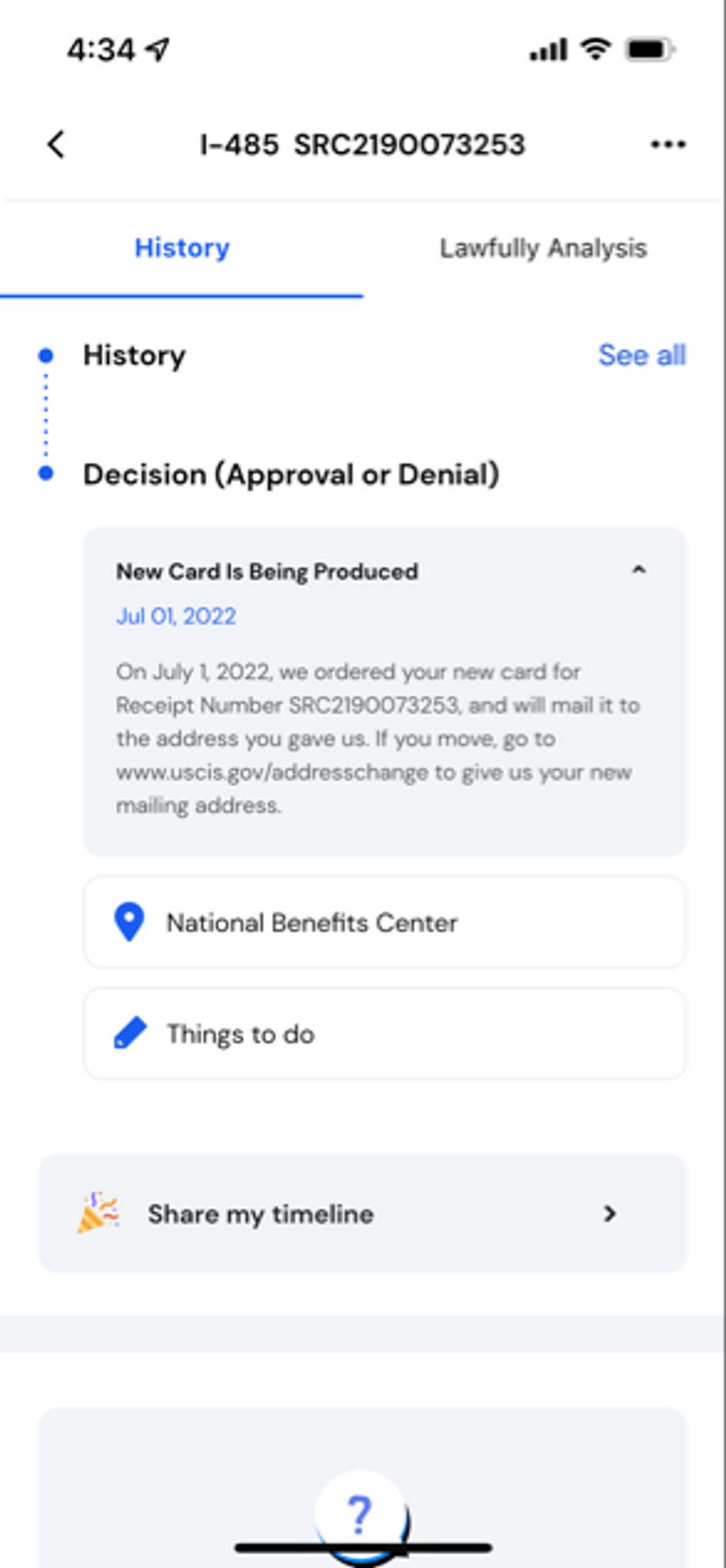
Task: Open the three-dot more options menu
Action: [668, 144]
